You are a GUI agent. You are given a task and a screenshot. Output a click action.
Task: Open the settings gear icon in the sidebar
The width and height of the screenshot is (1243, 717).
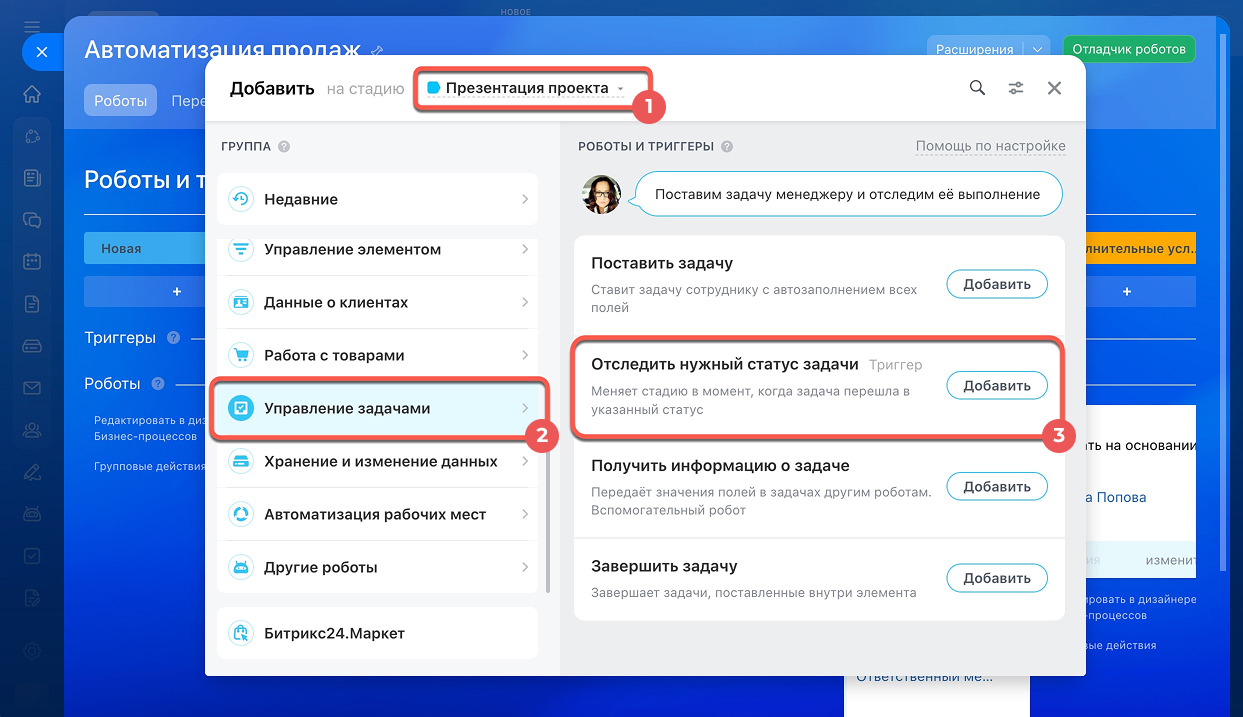(32, 650)
